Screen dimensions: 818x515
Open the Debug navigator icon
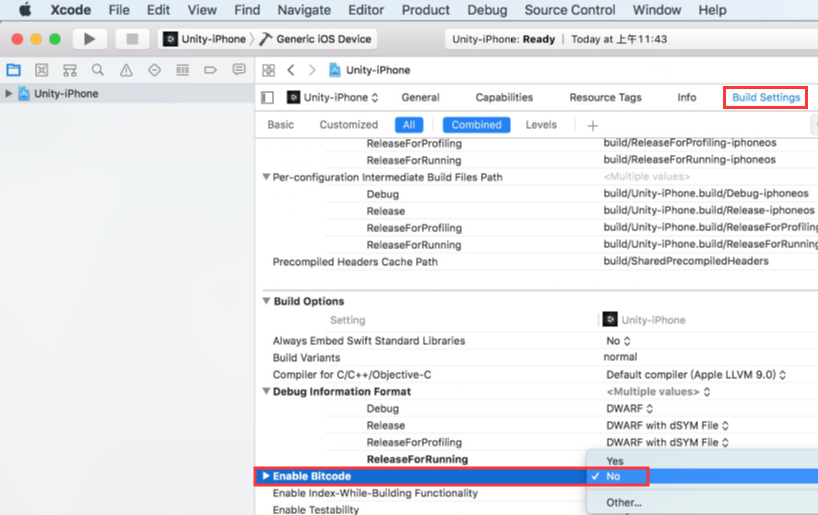click(183, 70)
